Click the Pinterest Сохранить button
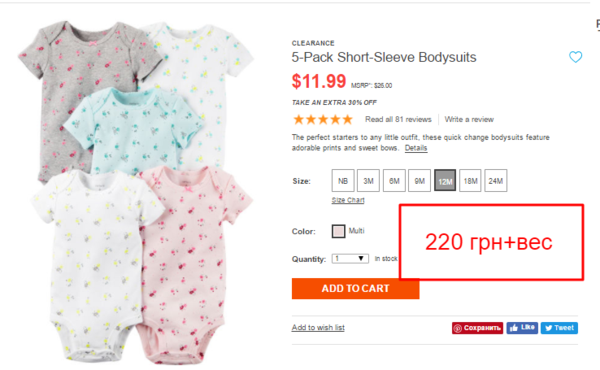 (x=477, y=328)
